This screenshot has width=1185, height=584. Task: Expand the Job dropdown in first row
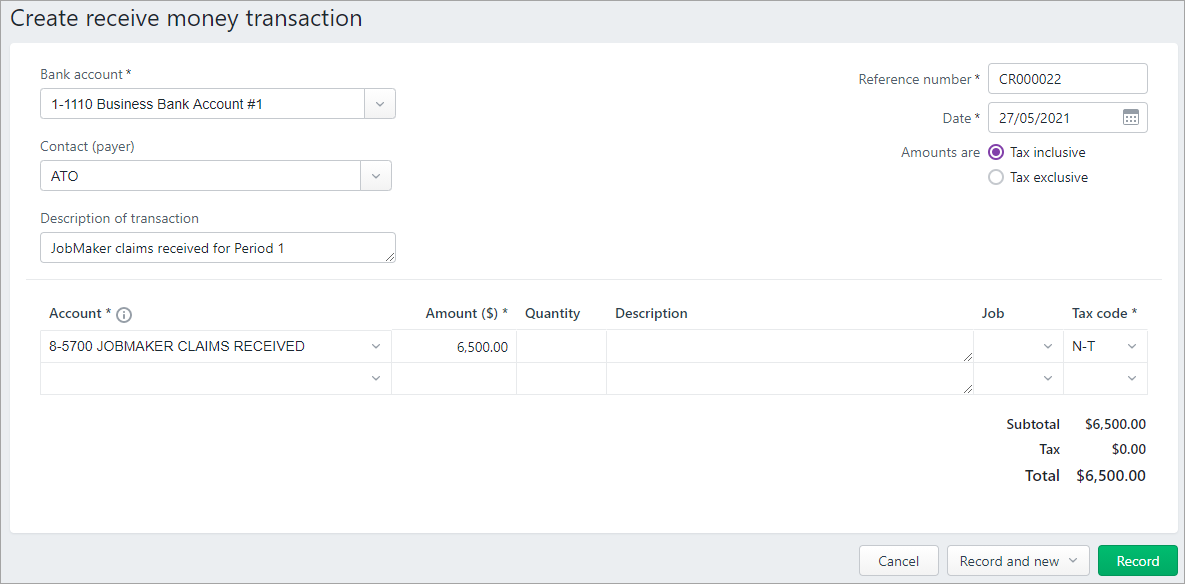point(1047,346)
